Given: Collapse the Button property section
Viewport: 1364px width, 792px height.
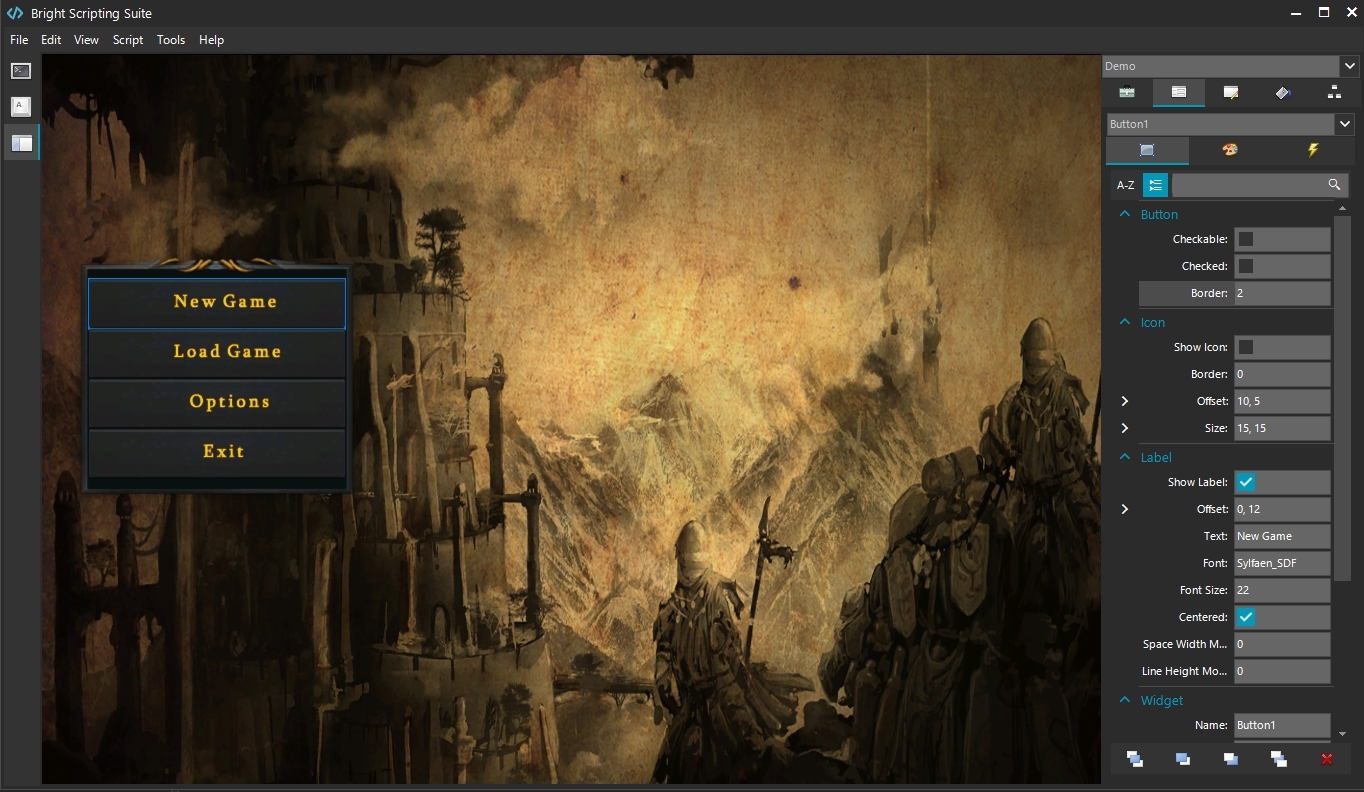Looking at the screenshot, I should coord(1124,214).
